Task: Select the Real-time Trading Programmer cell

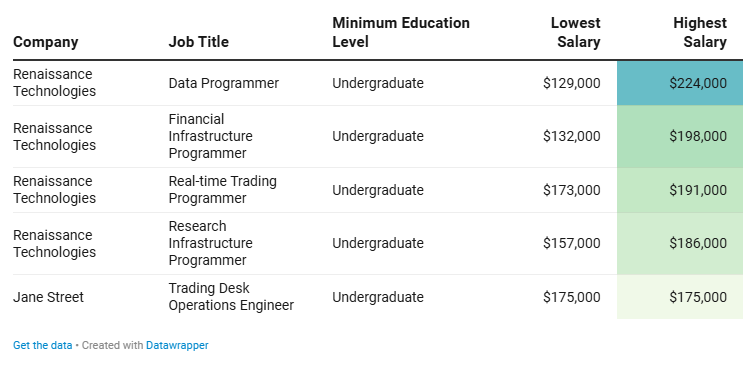Action: point(222,190)
